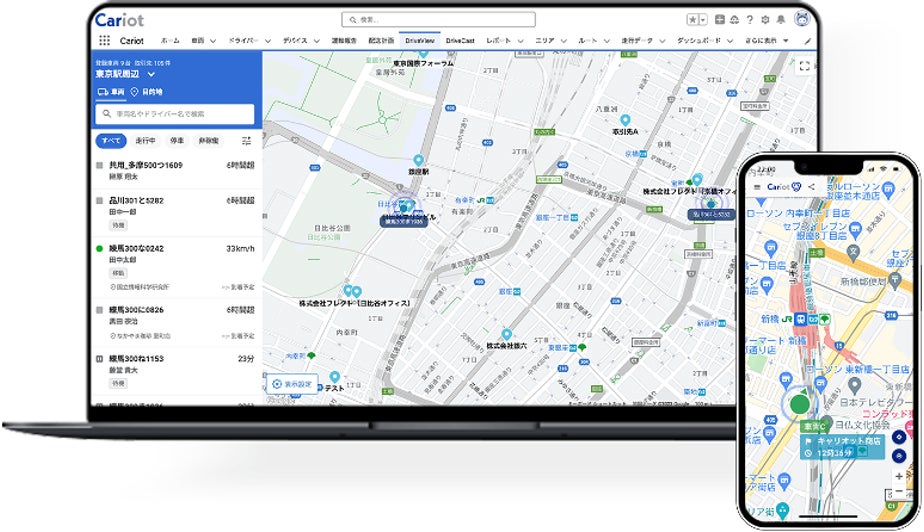Open the user profile avatar
This screenshot has height=532, width=924.
[801, 19]
